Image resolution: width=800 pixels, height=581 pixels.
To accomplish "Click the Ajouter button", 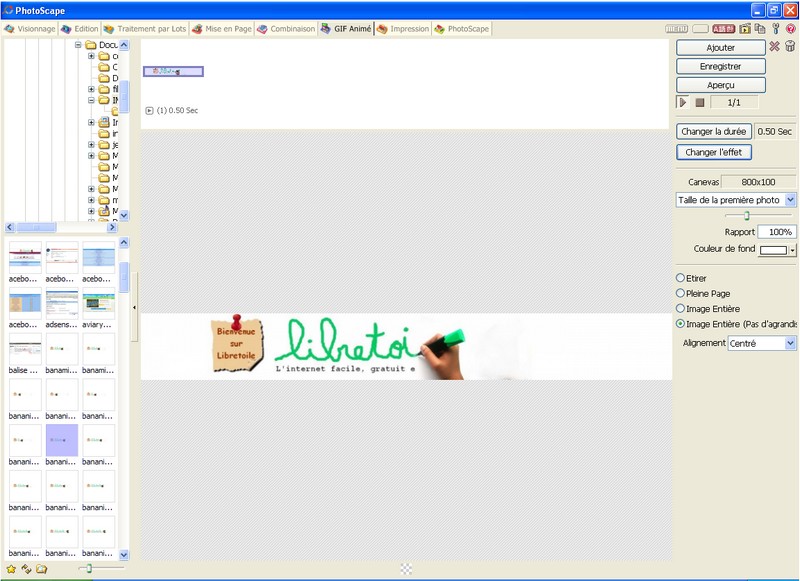I will 720,47.
